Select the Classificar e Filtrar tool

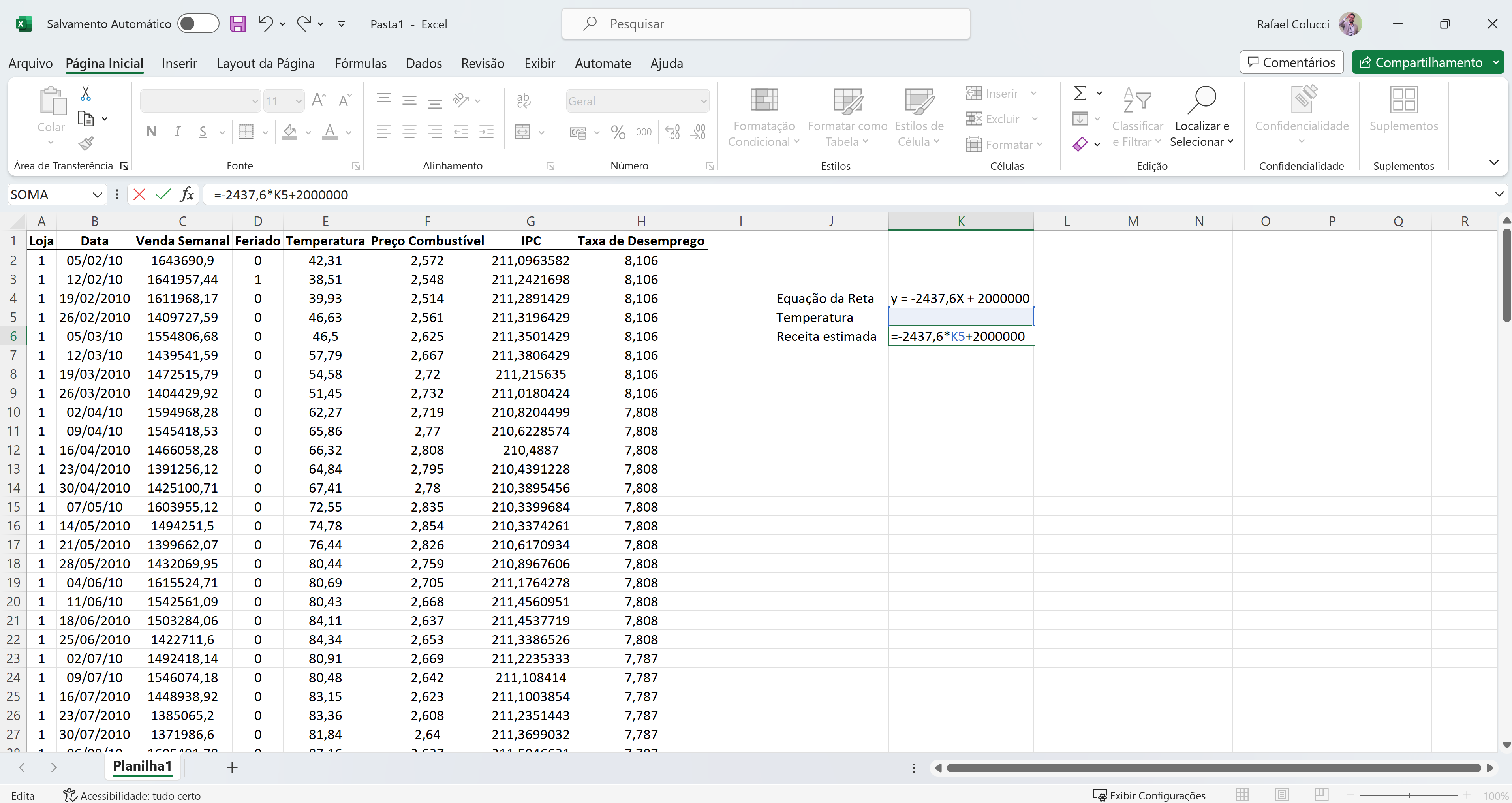pos(1136,117)
